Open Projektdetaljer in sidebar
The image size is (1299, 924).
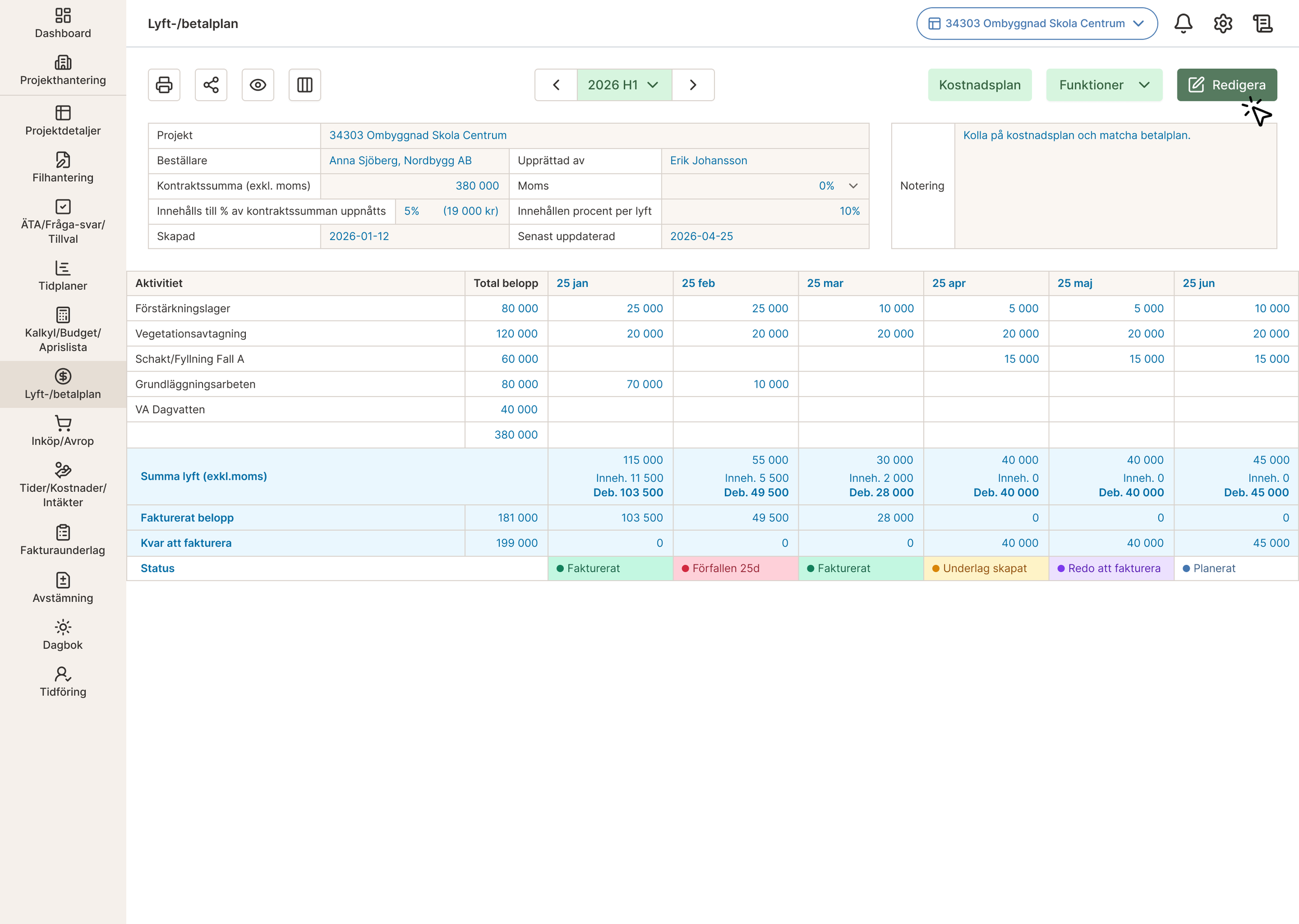tap(63, 121)
